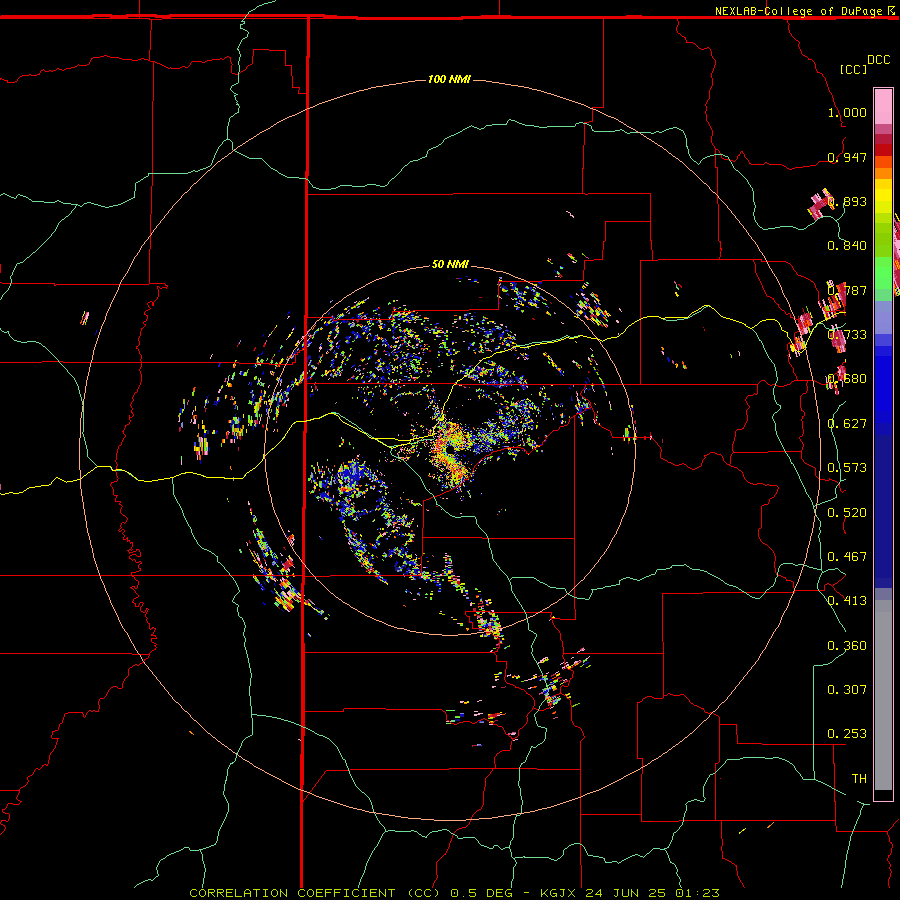Click the 0.787 value on the color scale

click(x=847, y=290)
